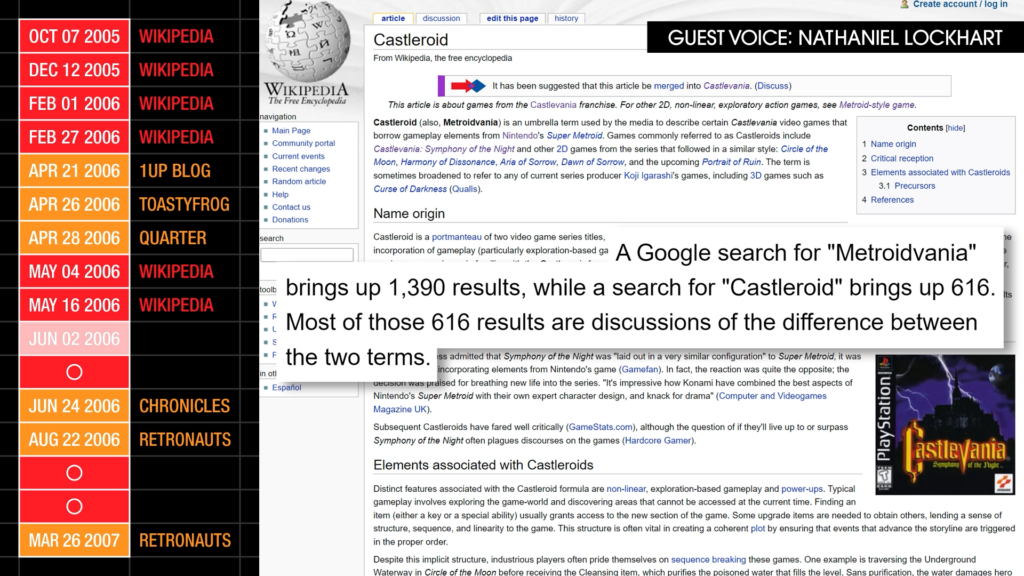Jump to Name origin via the Contents

(892, 143)
